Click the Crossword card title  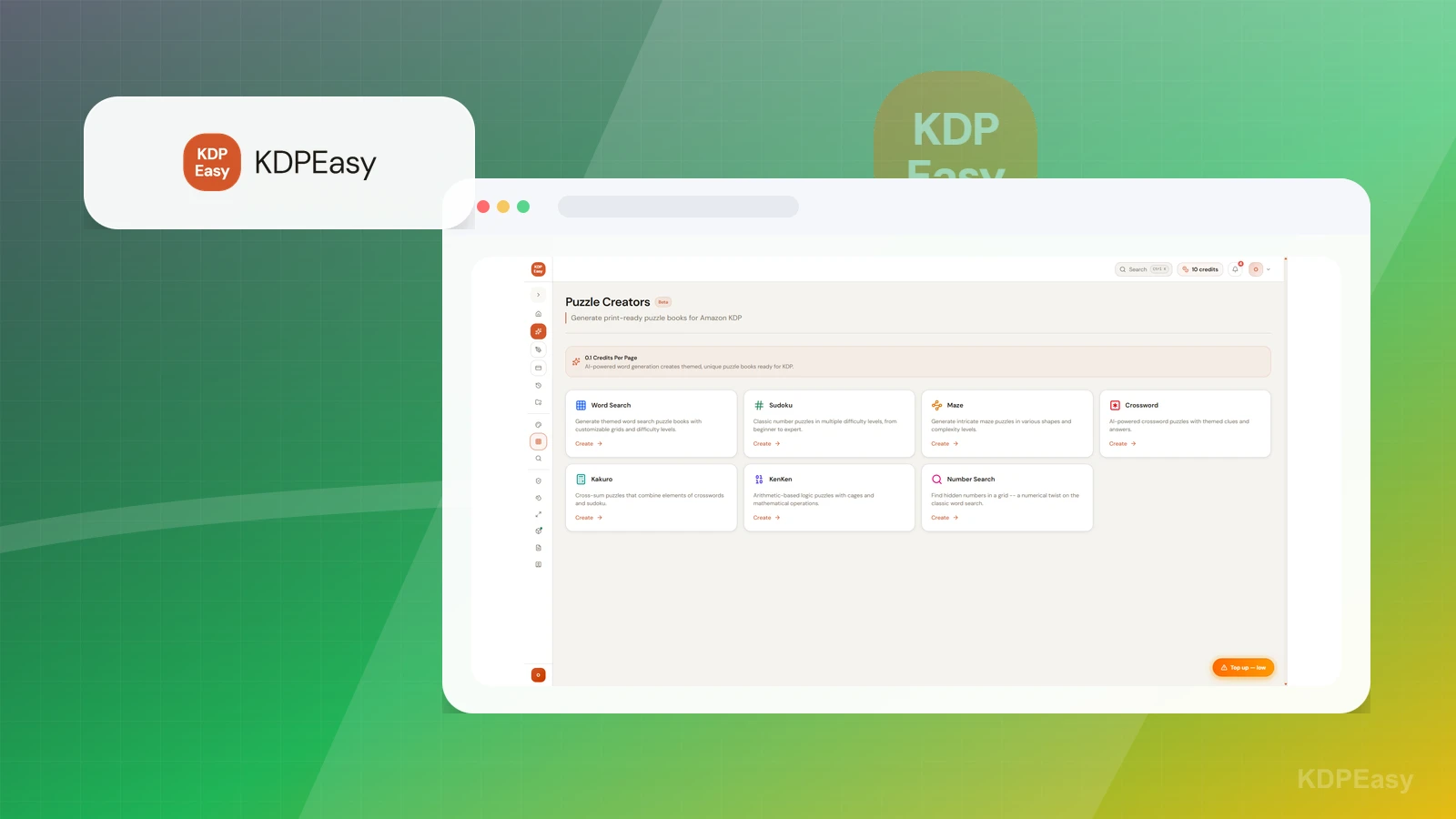point(1141,405)
